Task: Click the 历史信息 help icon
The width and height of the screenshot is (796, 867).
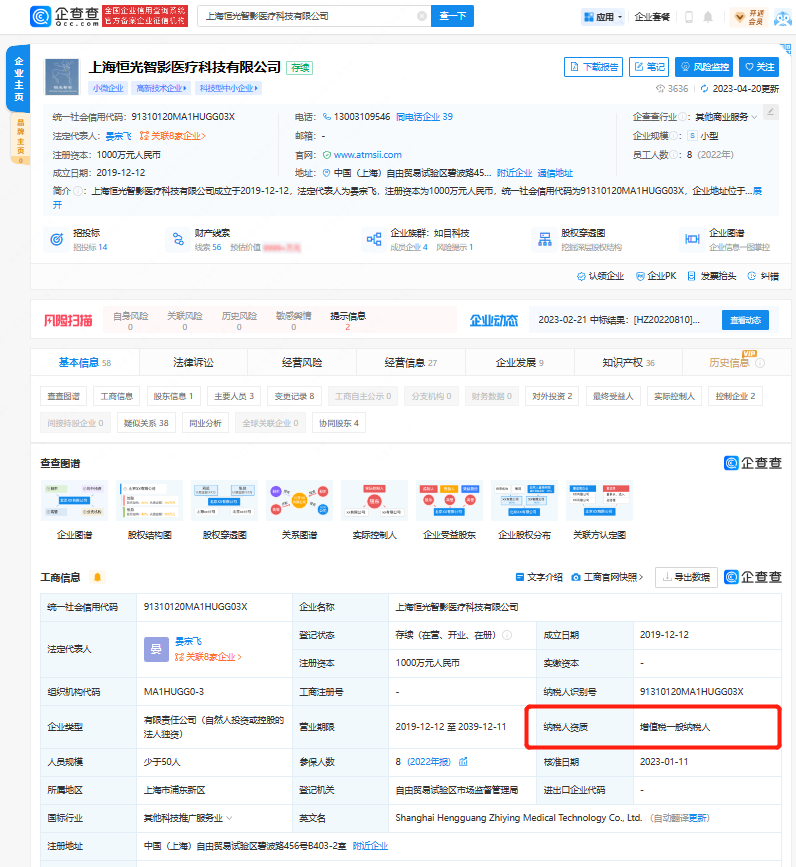Action: pyautogui.click(x=760, y=363)
